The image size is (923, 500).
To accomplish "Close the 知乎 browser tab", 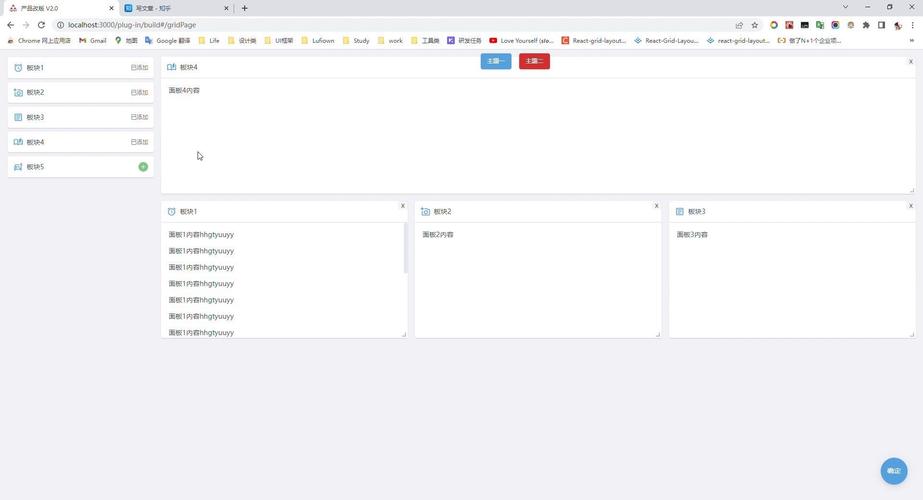I will click(x=226, y=8).
